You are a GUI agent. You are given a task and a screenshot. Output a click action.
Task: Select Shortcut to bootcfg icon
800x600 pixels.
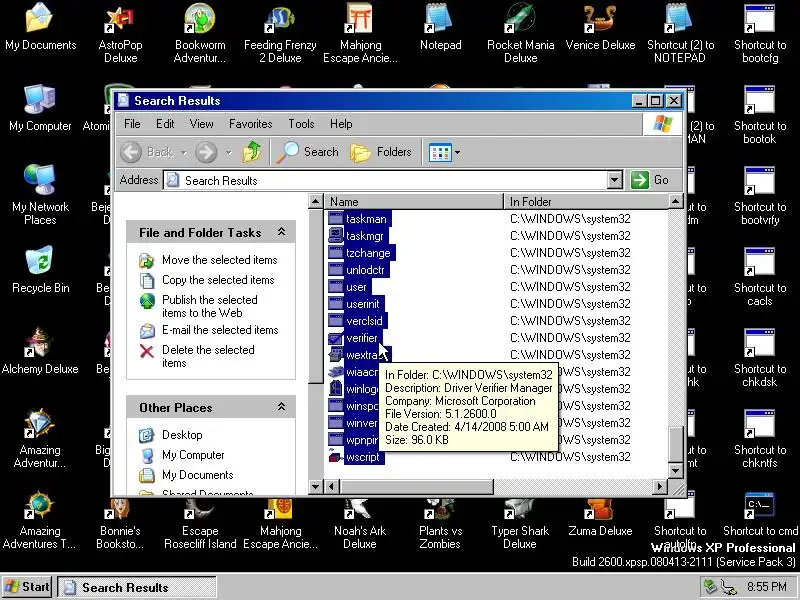760,34
